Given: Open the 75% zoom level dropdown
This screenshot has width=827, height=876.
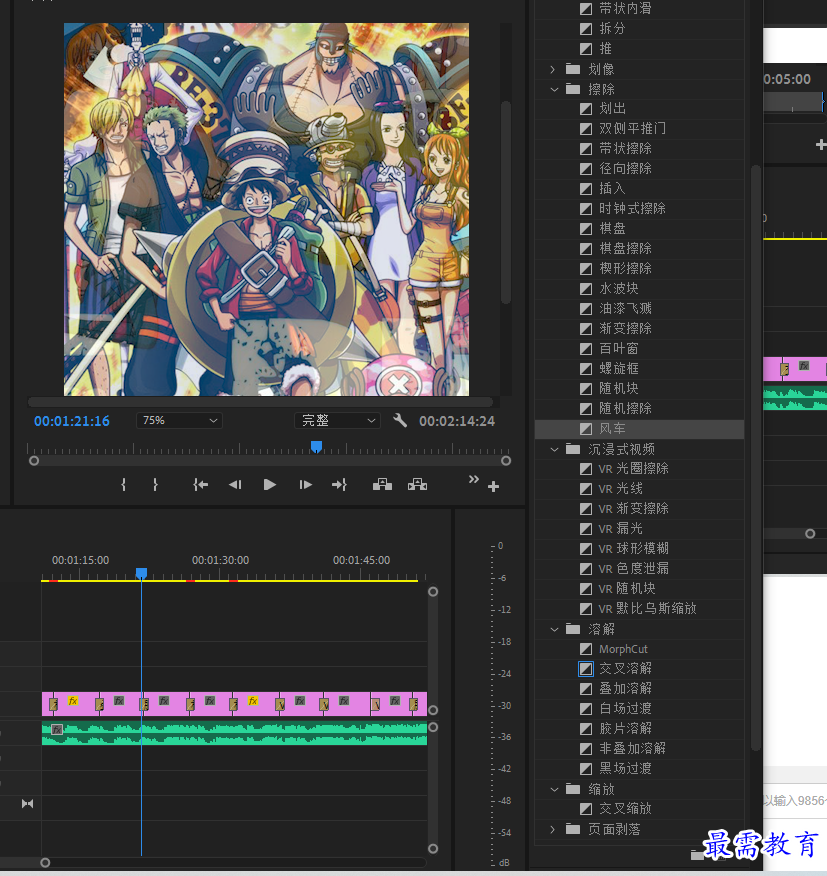Looking at the screenshot, I should (x=179, y=420).
